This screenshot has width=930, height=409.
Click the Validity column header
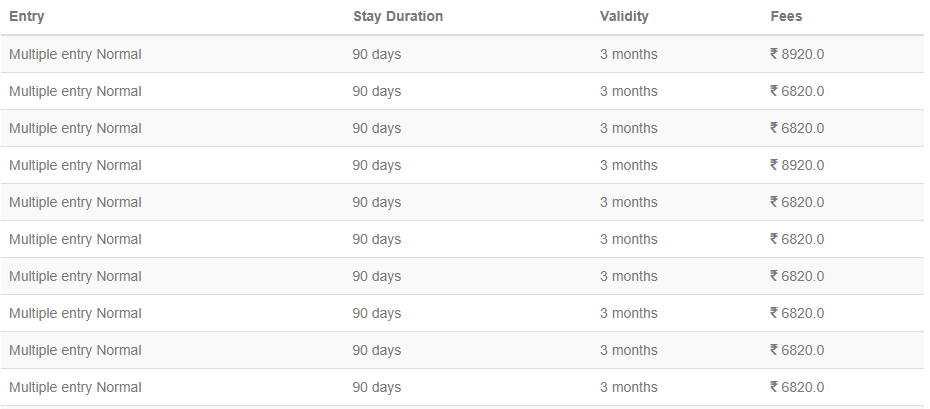click(624, 17)
